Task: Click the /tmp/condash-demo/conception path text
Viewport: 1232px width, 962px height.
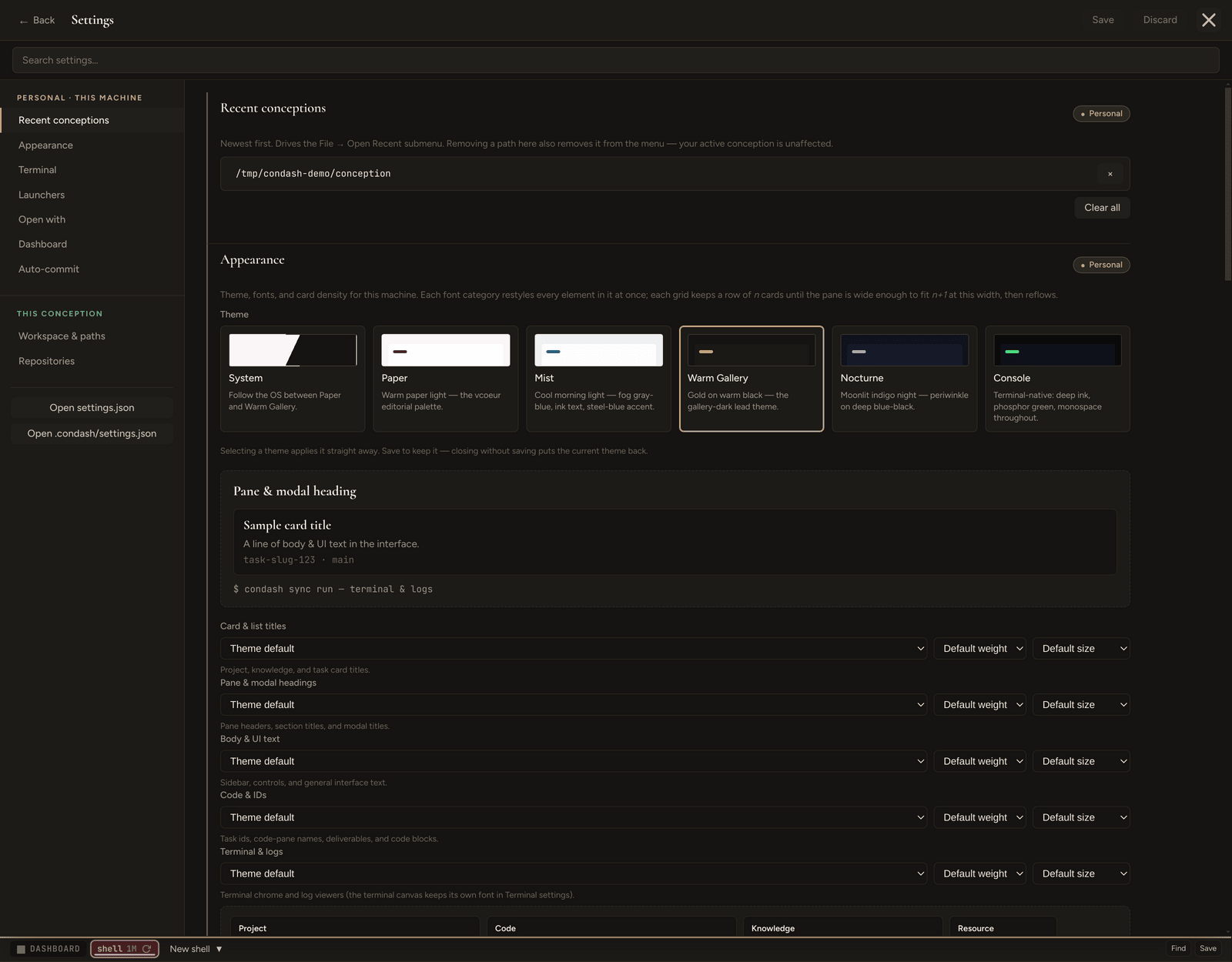Action: (313, 174)
